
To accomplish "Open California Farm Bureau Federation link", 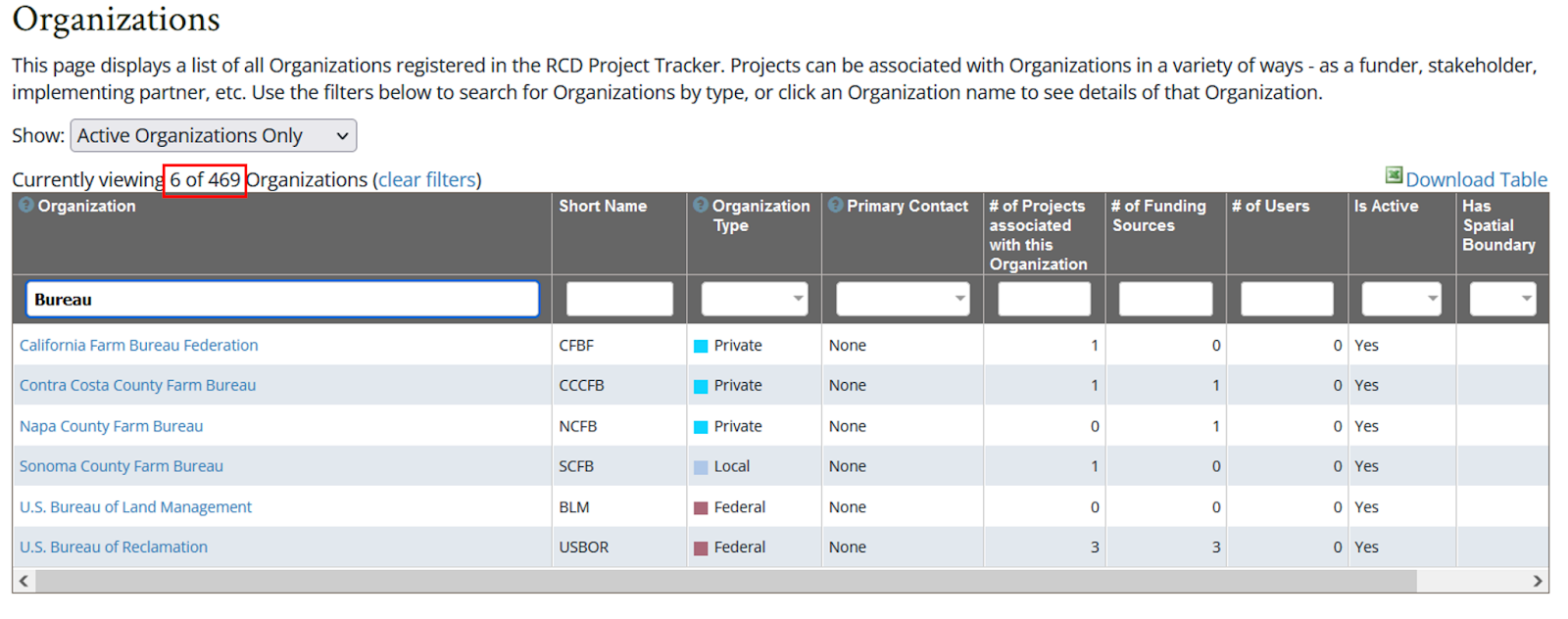I will (x=139, y=345).
